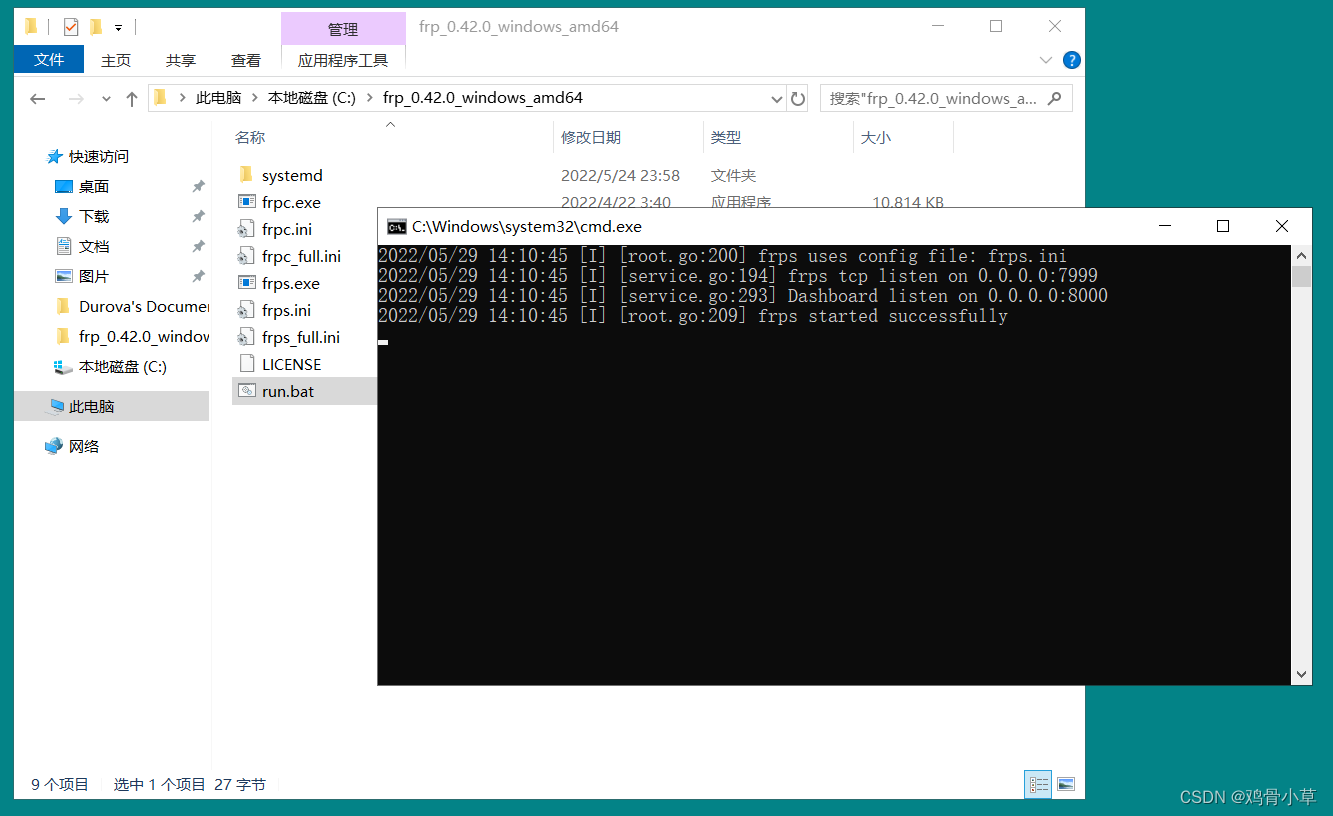Select the LICENSE file icon
The height and width of the screenshot is (816, 1333).
pos(246,364)
